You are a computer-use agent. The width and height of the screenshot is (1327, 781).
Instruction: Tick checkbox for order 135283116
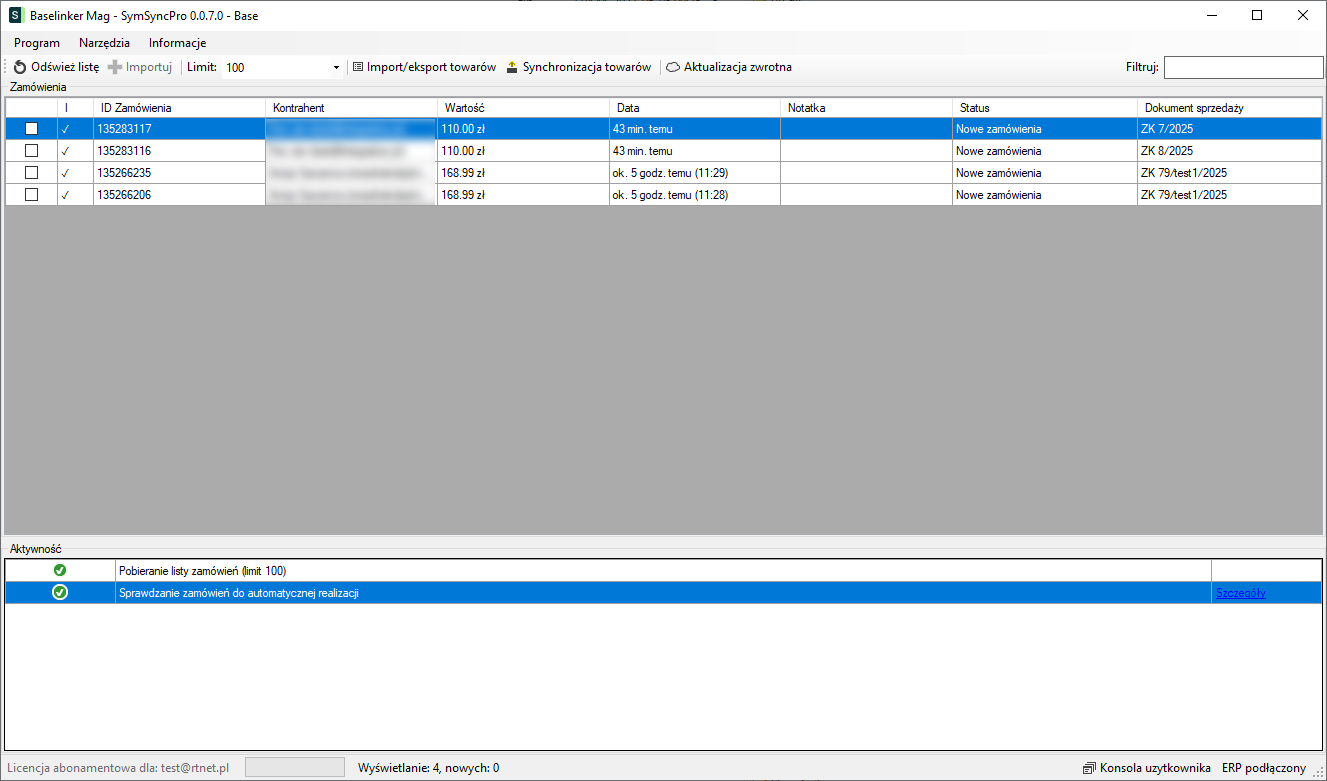pyautogui.click(x=32, y=151)
